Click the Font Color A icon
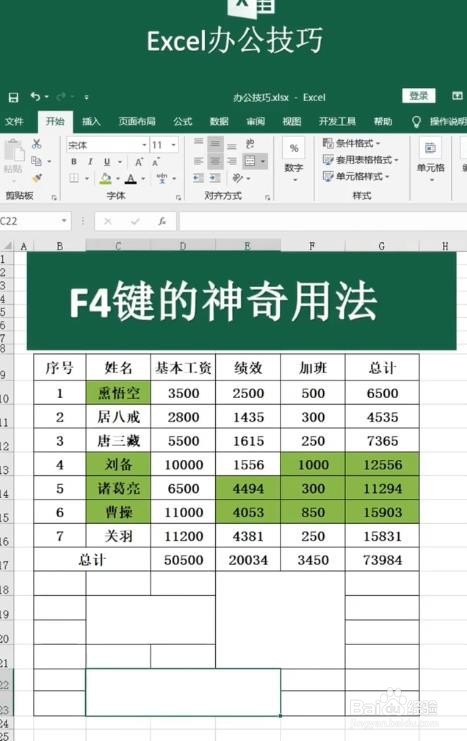The width and height of the screenshot is (467, 741). [x=130, y=178]
